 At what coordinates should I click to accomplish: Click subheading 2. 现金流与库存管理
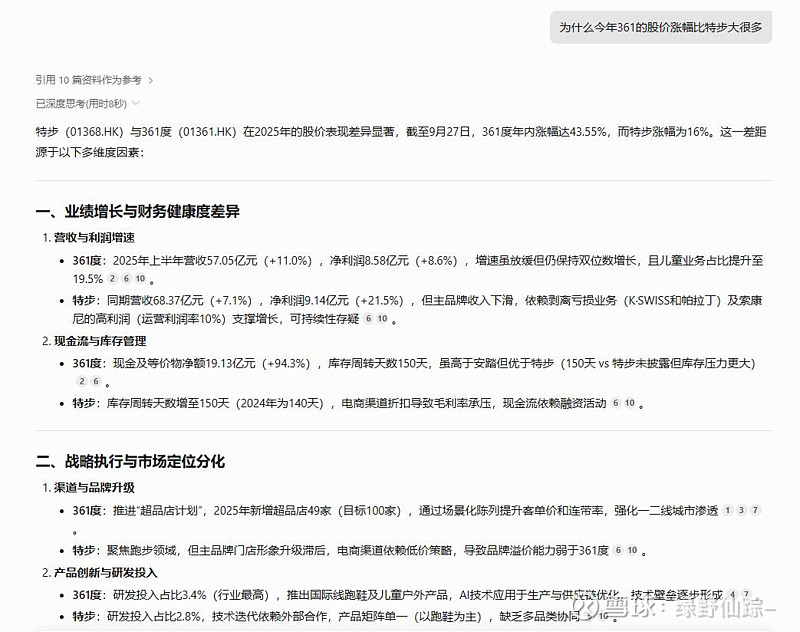coord(94,341)
